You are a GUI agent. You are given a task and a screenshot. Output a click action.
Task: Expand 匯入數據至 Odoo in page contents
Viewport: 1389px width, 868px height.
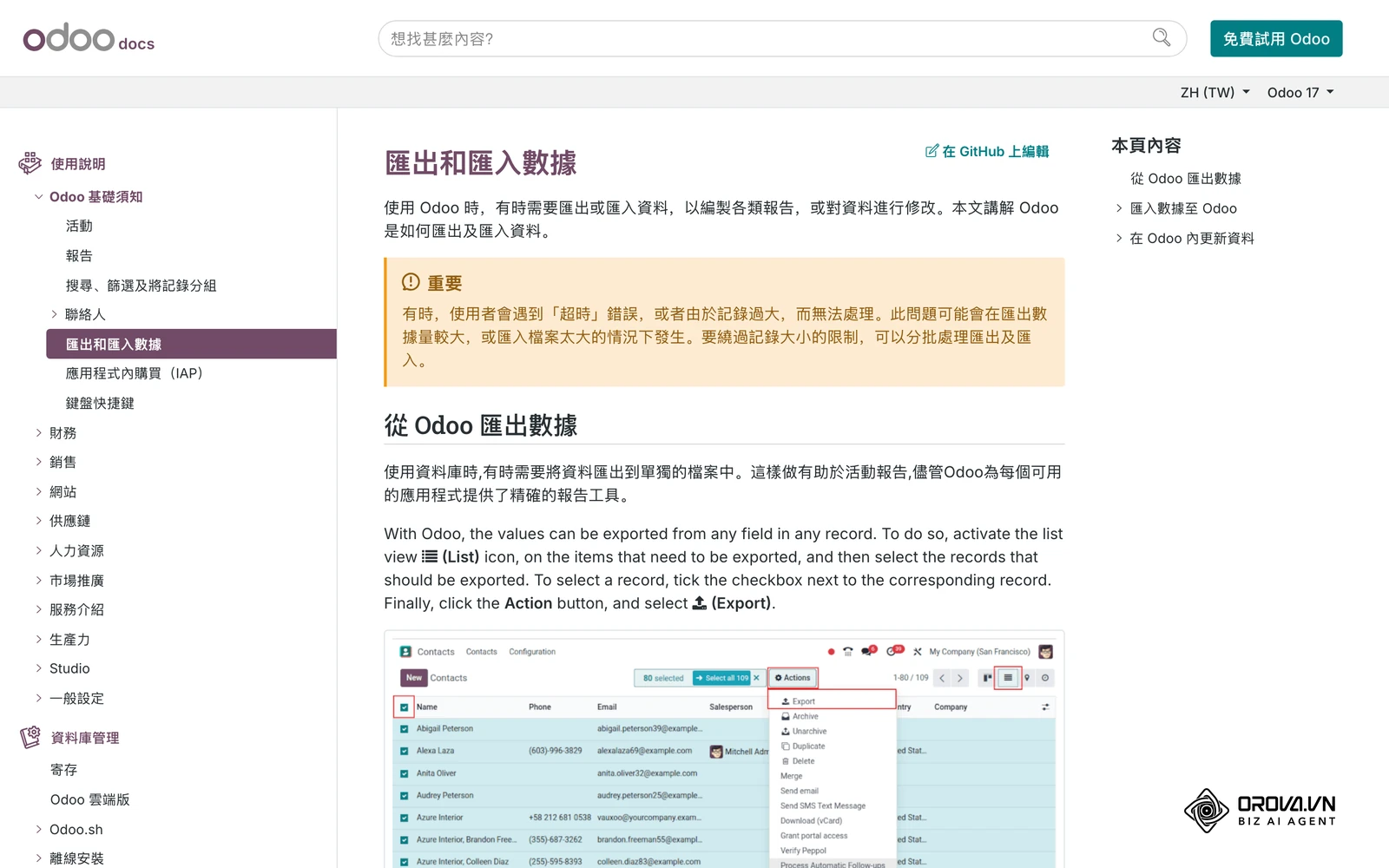point(1119,208)
